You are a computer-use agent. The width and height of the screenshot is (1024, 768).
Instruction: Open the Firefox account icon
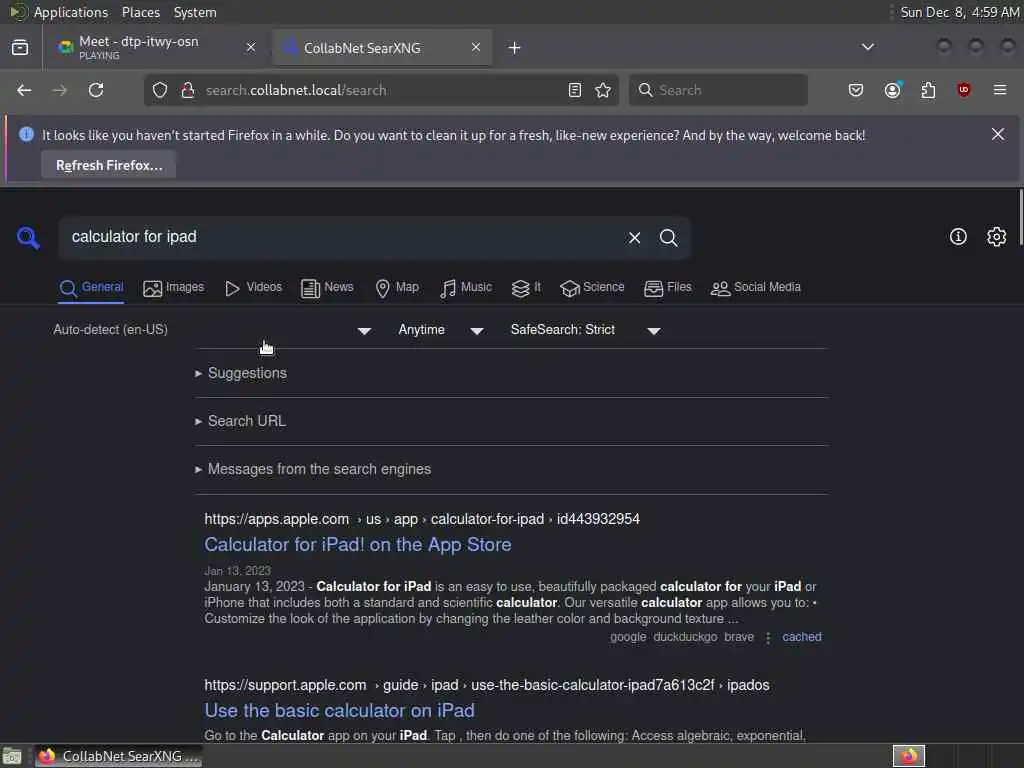[x=893, y=90]
